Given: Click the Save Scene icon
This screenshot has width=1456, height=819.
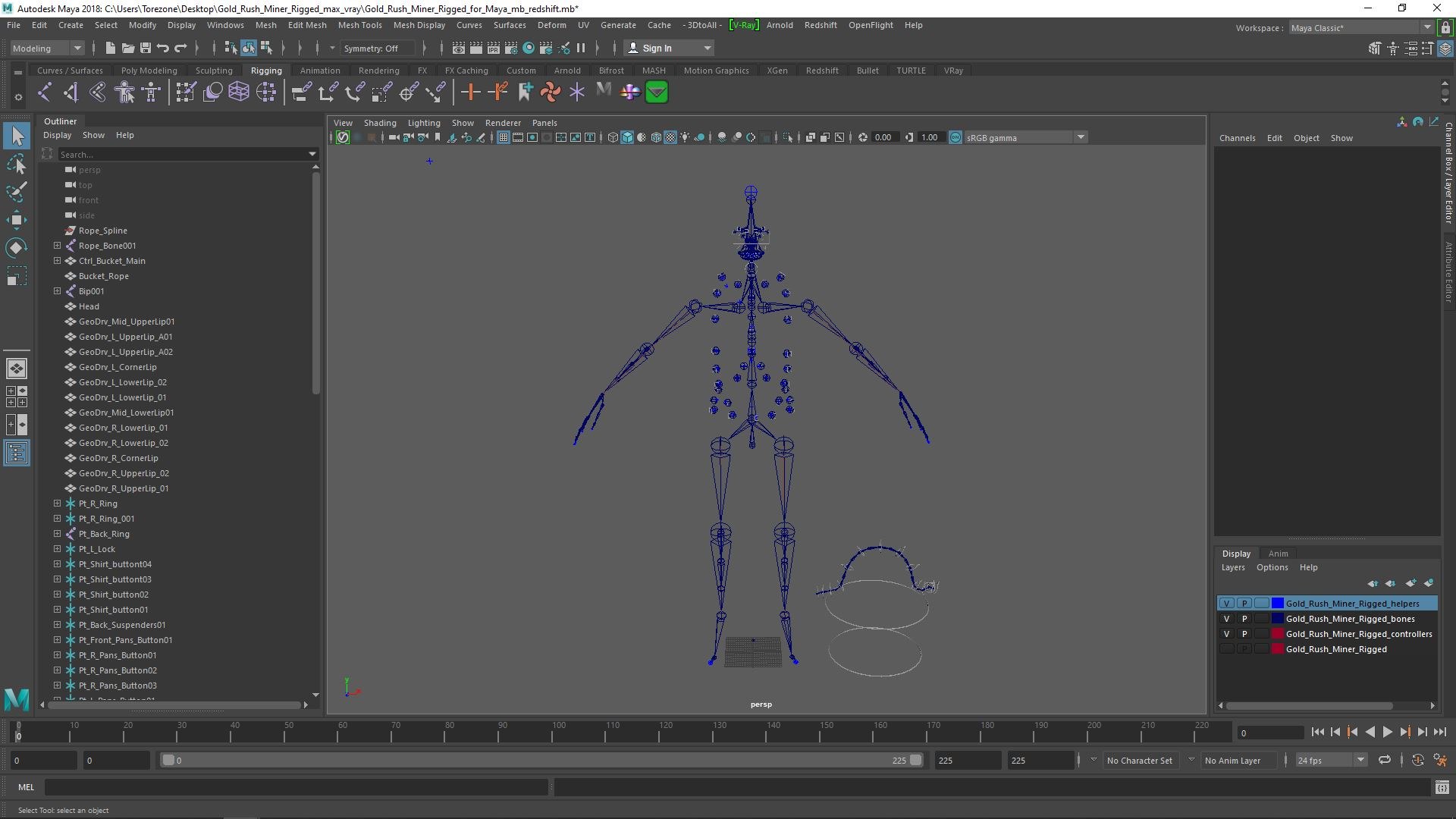Looking at the screenshot, I should [146, 48].
